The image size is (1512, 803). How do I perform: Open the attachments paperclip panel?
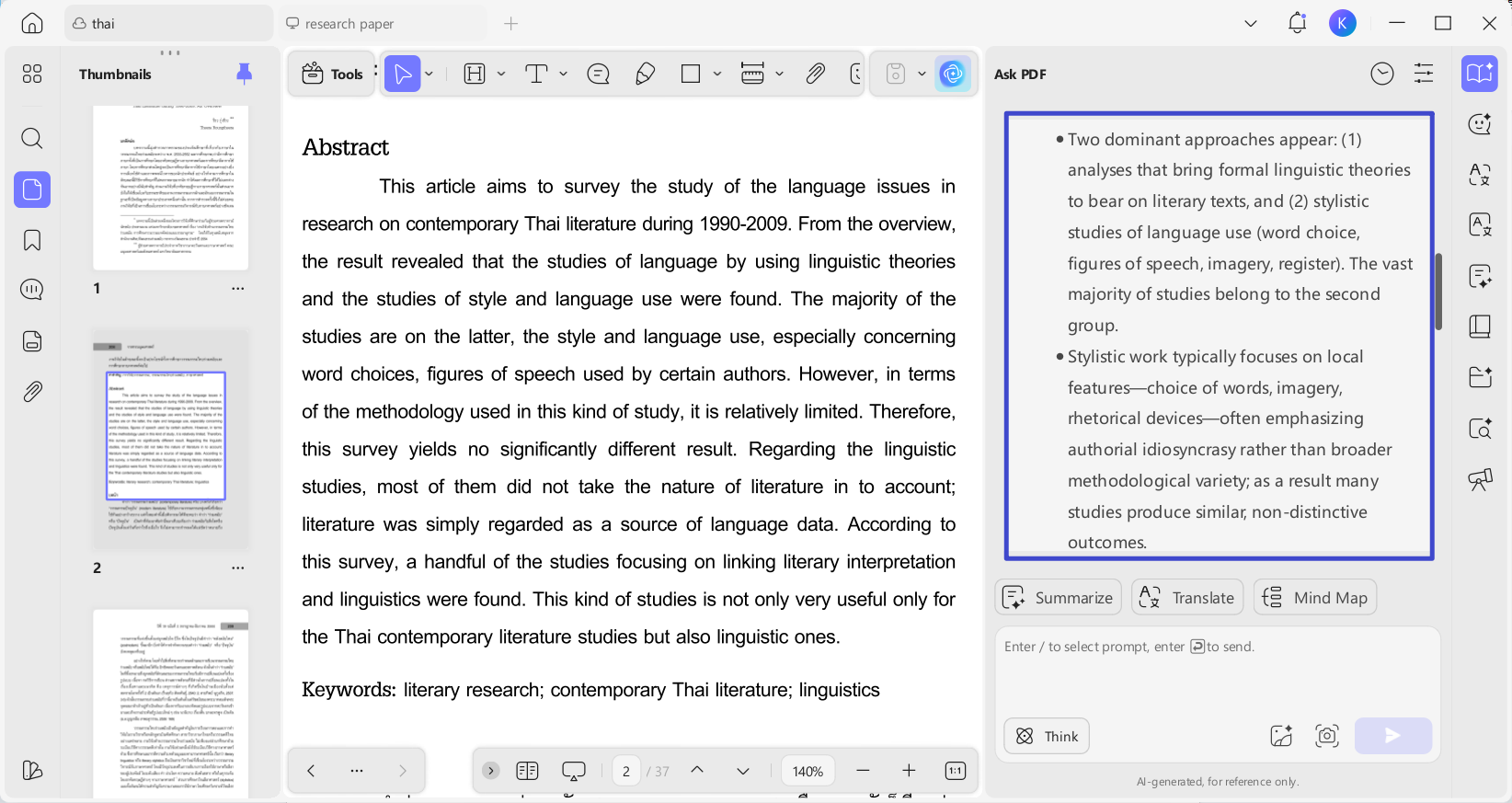pos(32,392)
